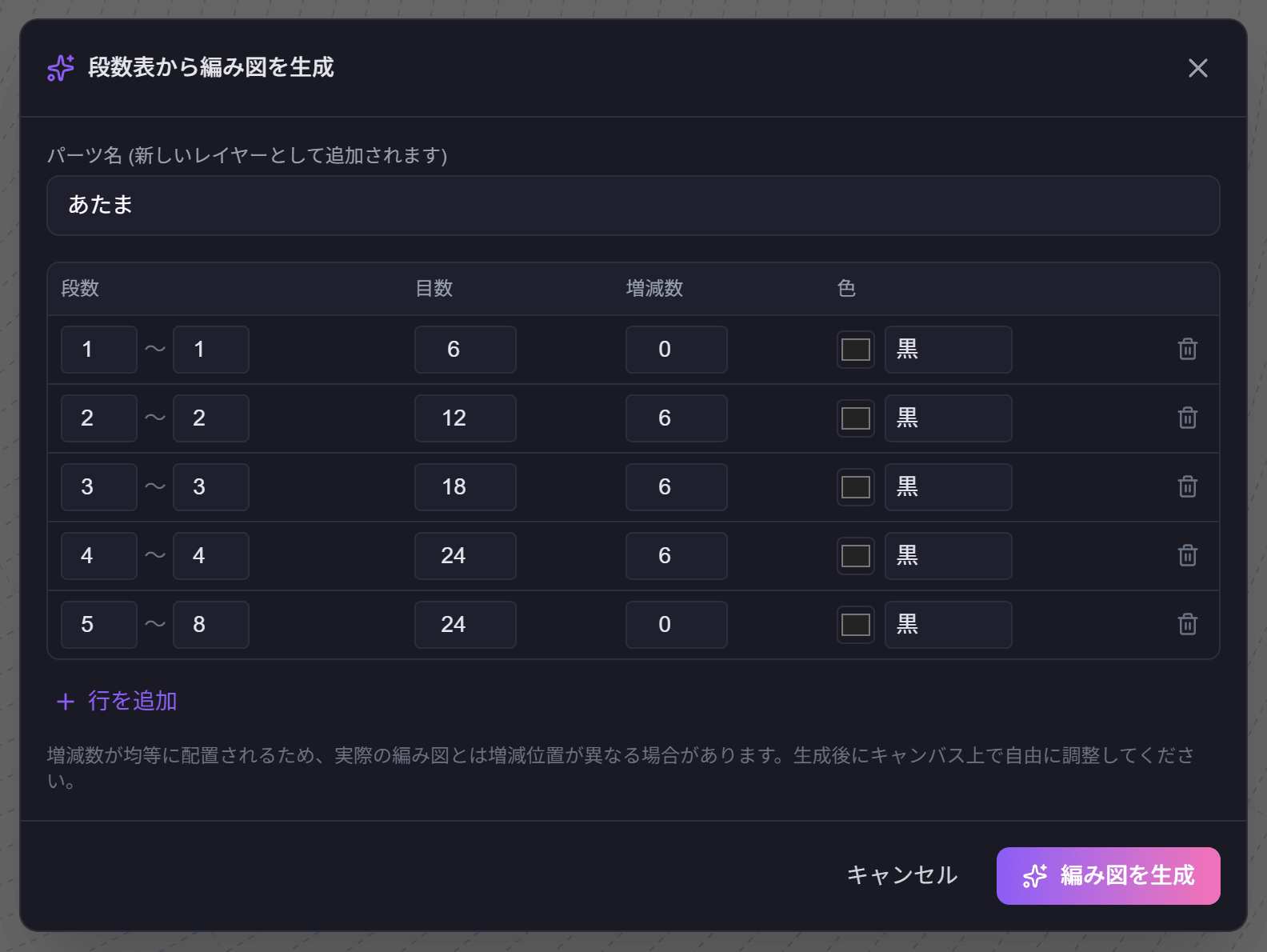Click the 増減数 column header
The height and width of the screenshot is (952, 1267).
click(654, 289)
